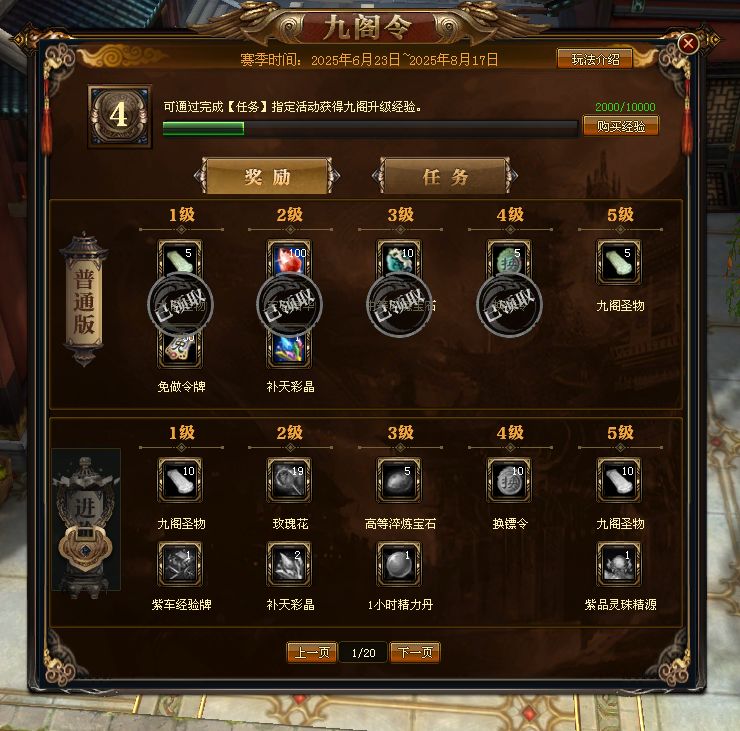
Task: Click the 补天彩晶 icon in the advanced row
Action: click(289, 564)
